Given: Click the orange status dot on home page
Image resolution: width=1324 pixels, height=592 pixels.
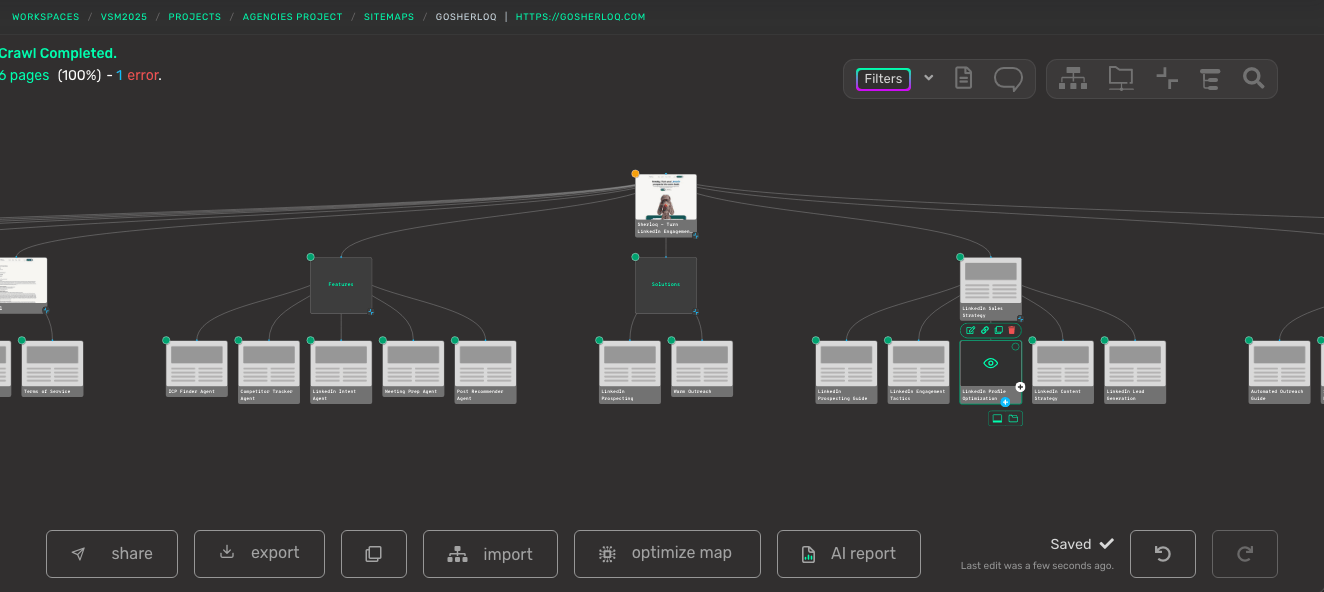Looking at the screenshot, I should [x=635, y=173].
